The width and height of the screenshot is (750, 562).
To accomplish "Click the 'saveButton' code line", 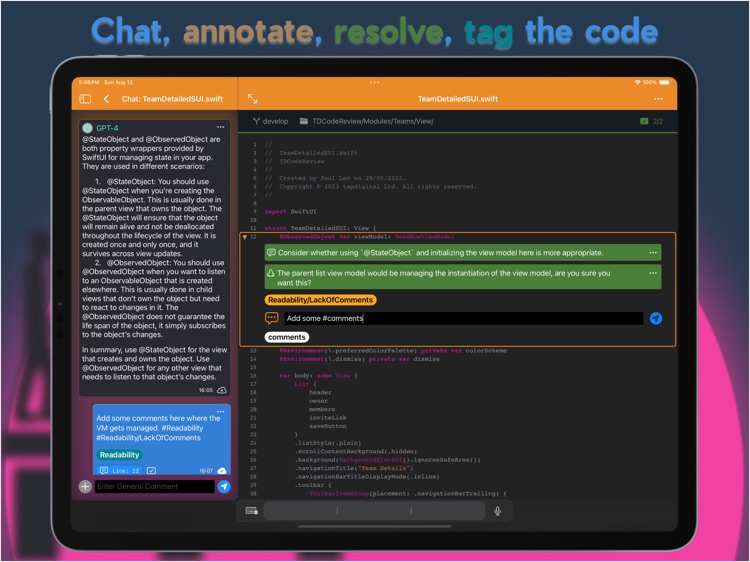I will (328, 426).
